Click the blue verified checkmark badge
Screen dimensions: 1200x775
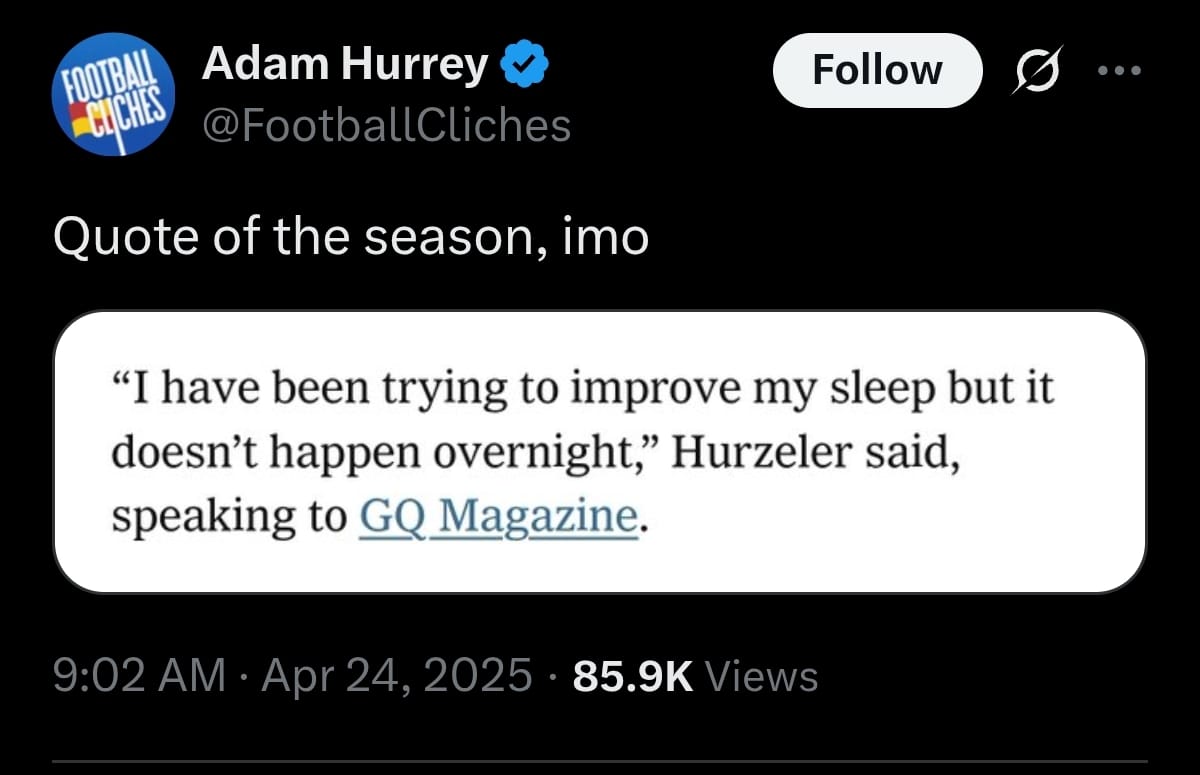click(524, 67)
